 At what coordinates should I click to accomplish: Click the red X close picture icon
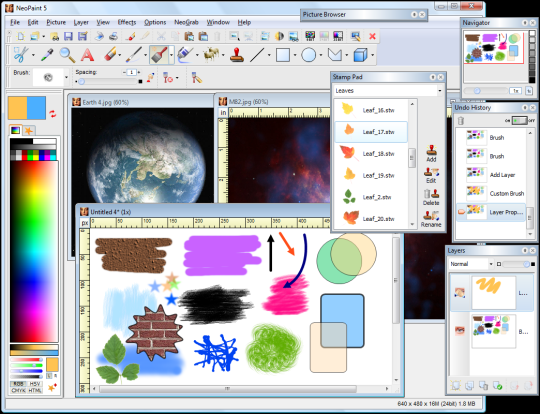(372, 36)
